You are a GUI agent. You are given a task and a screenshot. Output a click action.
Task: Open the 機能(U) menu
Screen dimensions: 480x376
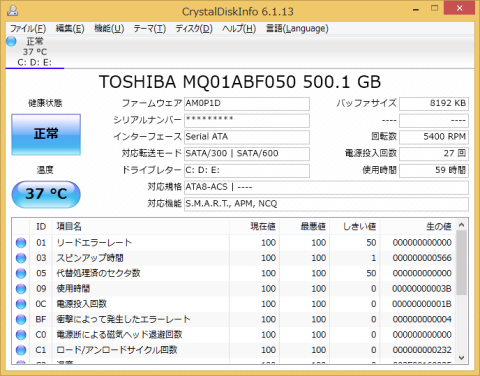[109, 29]
